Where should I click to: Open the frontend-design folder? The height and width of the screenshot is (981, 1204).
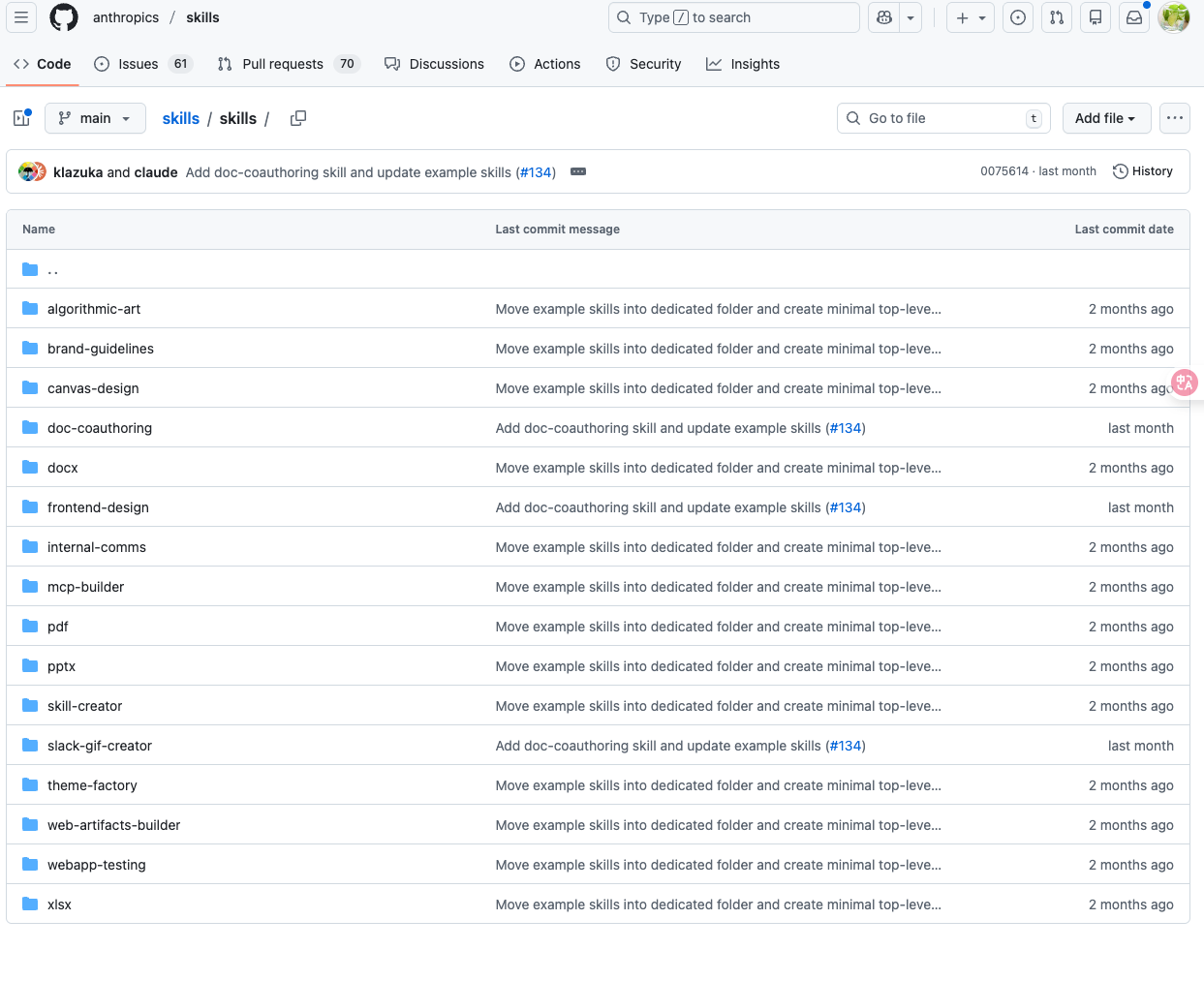click(x=98, y=507)
